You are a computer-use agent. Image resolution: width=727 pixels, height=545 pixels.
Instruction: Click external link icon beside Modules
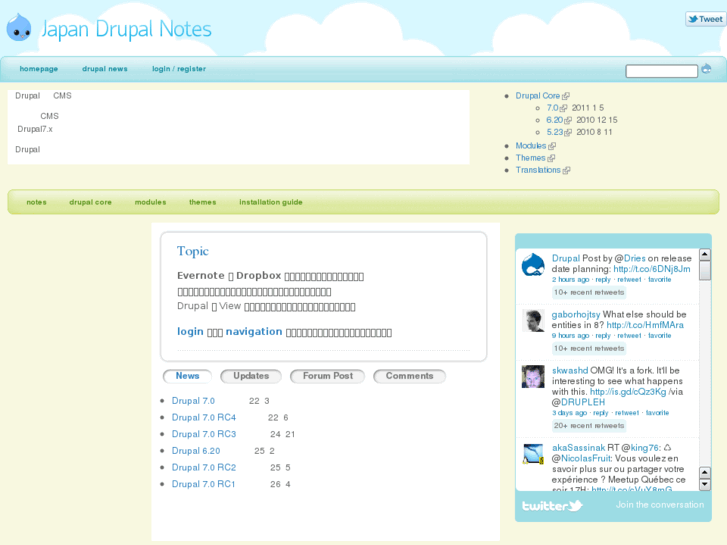pyautogui.click(x=552, y=146)
